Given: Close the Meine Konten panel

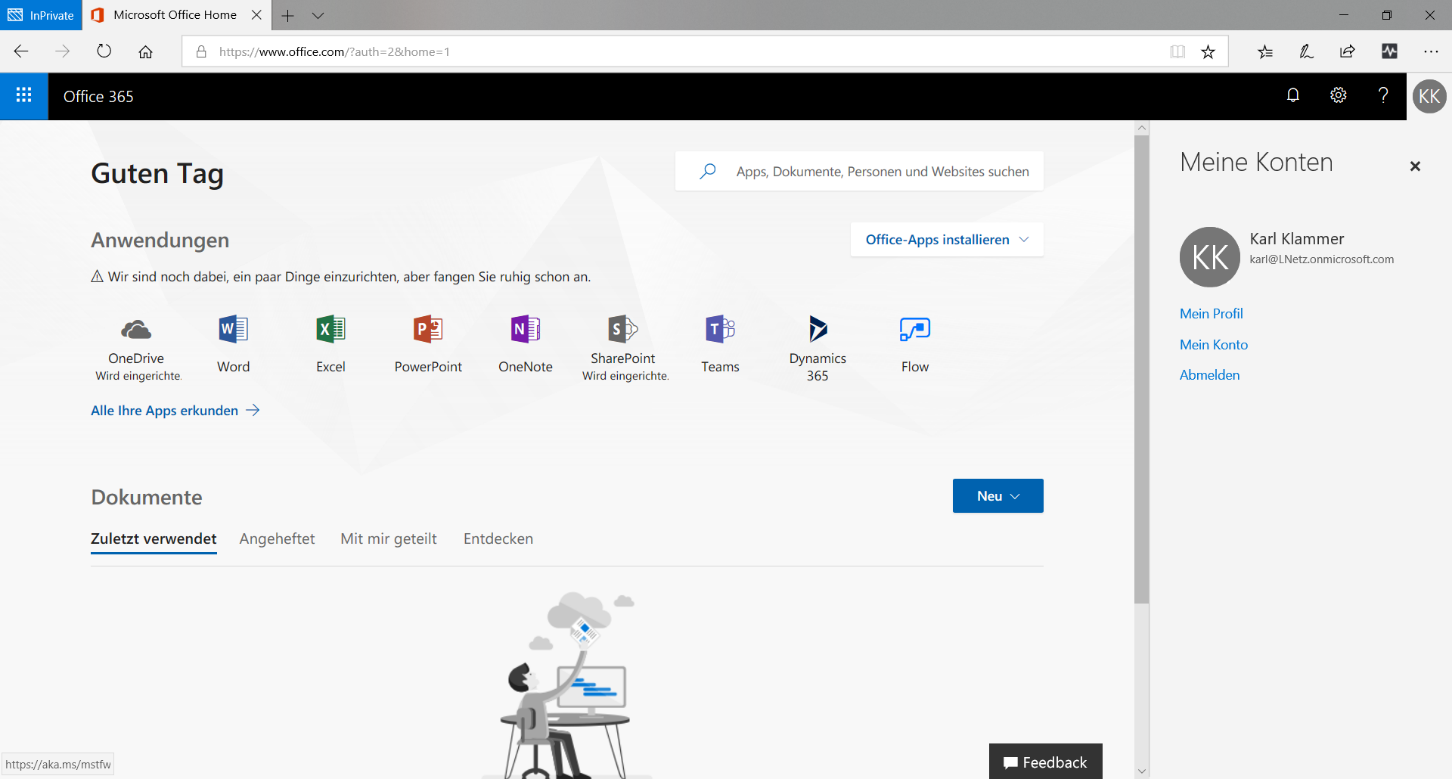Looking at the screenshot, I should 1415,166.
